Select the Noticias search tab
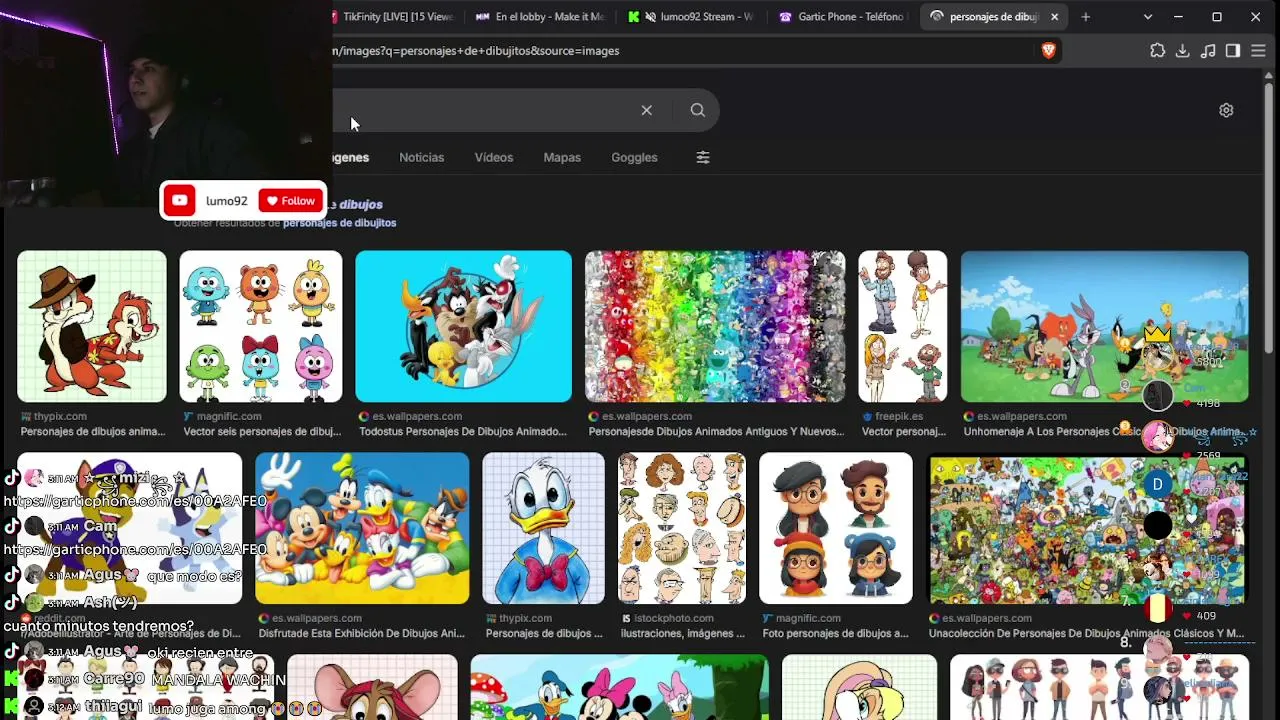Image resolution: width=1280 pixels, height=720 pixels. (422, 157)
